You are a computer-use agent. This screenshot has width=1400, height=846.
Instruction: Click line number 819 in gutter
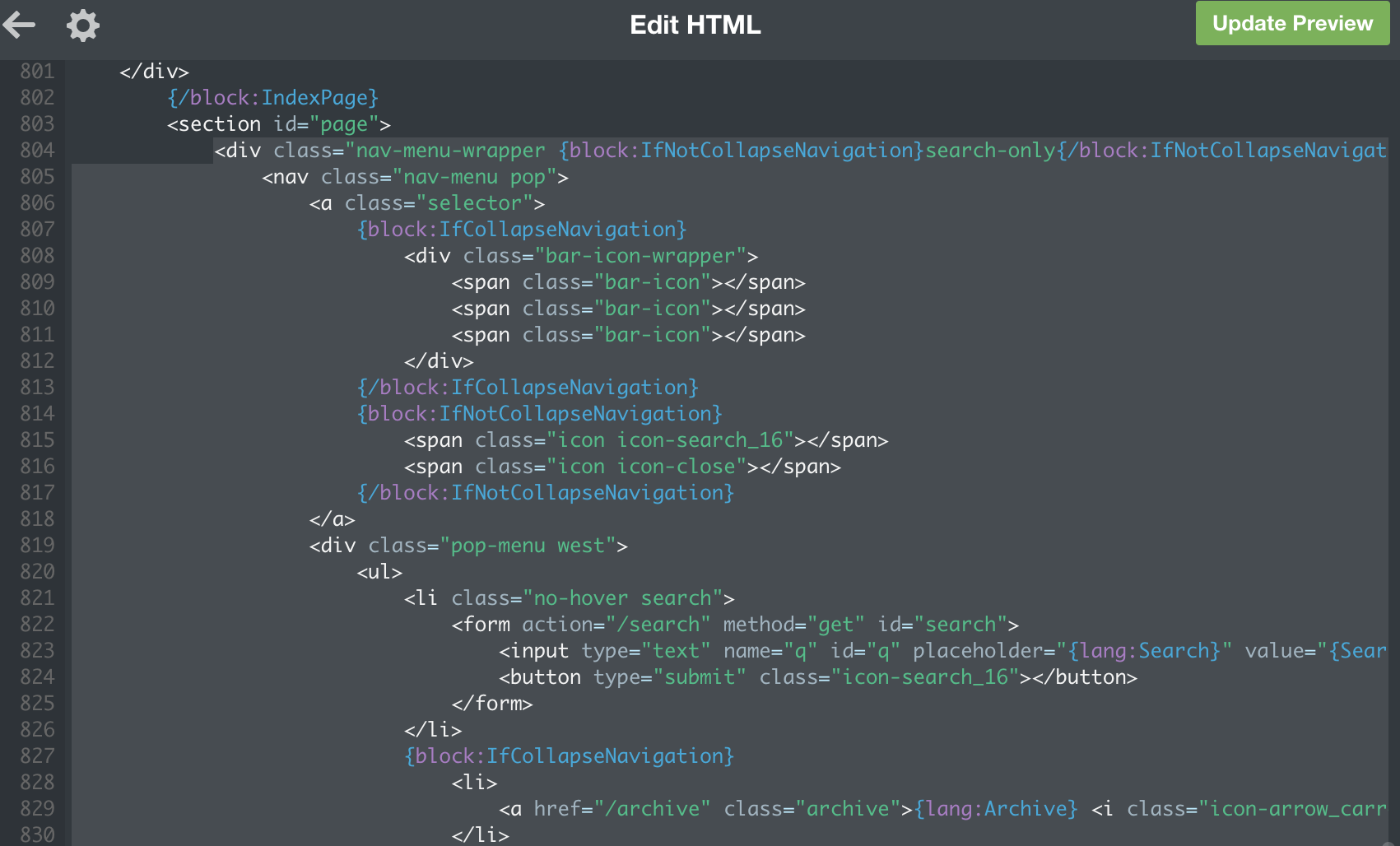pos(37,546)
